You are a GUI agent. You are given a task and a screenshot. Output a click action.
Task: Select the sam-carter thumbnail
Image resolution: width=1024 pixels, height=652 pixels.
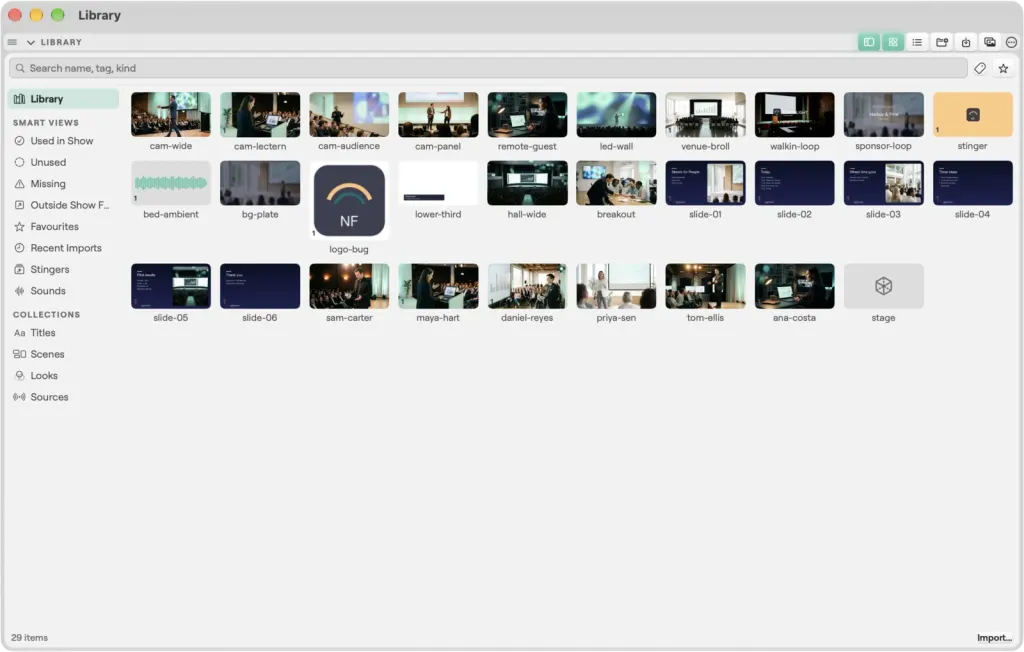click(x=349, y=286)
